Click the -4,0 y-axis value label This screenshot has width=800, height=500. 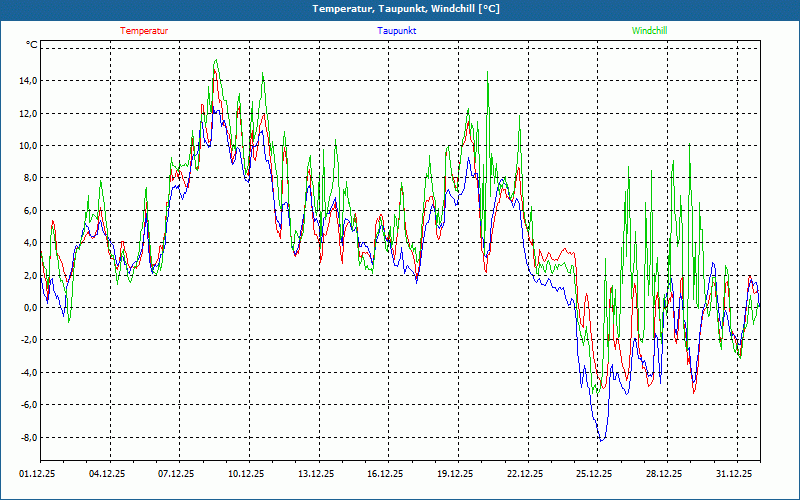[27, 373]
